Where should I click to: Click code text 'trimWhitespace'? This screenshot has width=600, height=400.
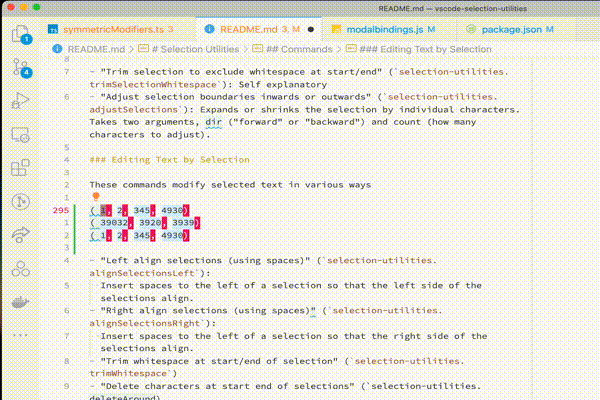(128, 374)
